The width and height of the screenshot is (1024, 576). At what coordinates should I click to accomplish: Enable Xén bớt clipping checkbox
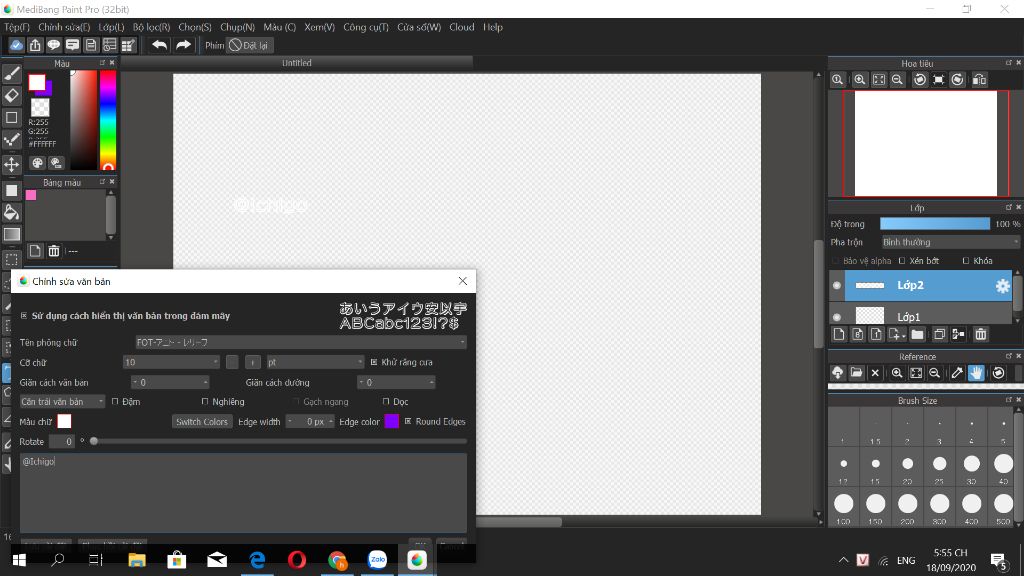point(902,261)
